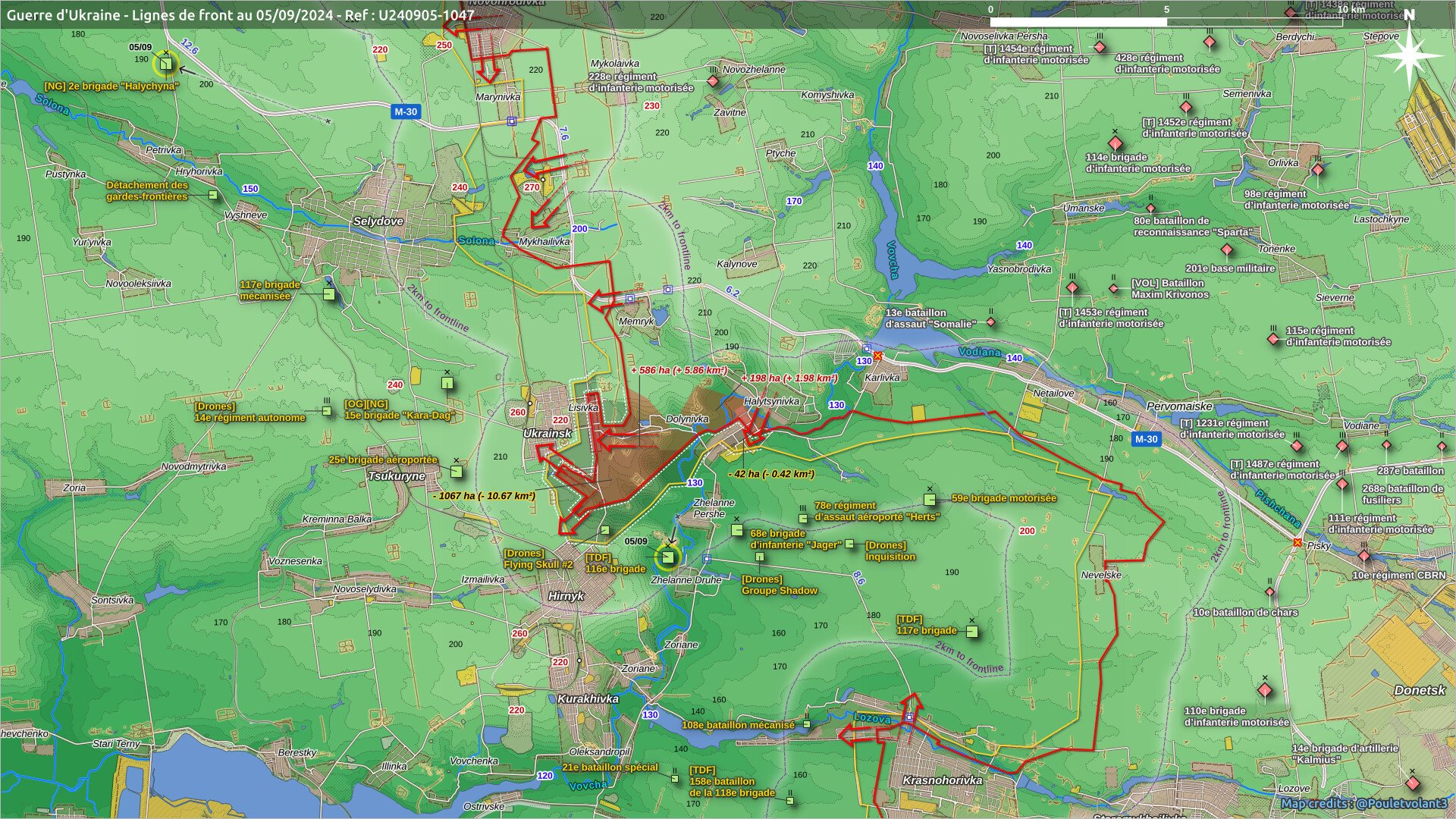1456x819 pixels.
Task: Select the 1454e régiment red diamond marker
Action: pyautogui.click(x=1100, y=47)
